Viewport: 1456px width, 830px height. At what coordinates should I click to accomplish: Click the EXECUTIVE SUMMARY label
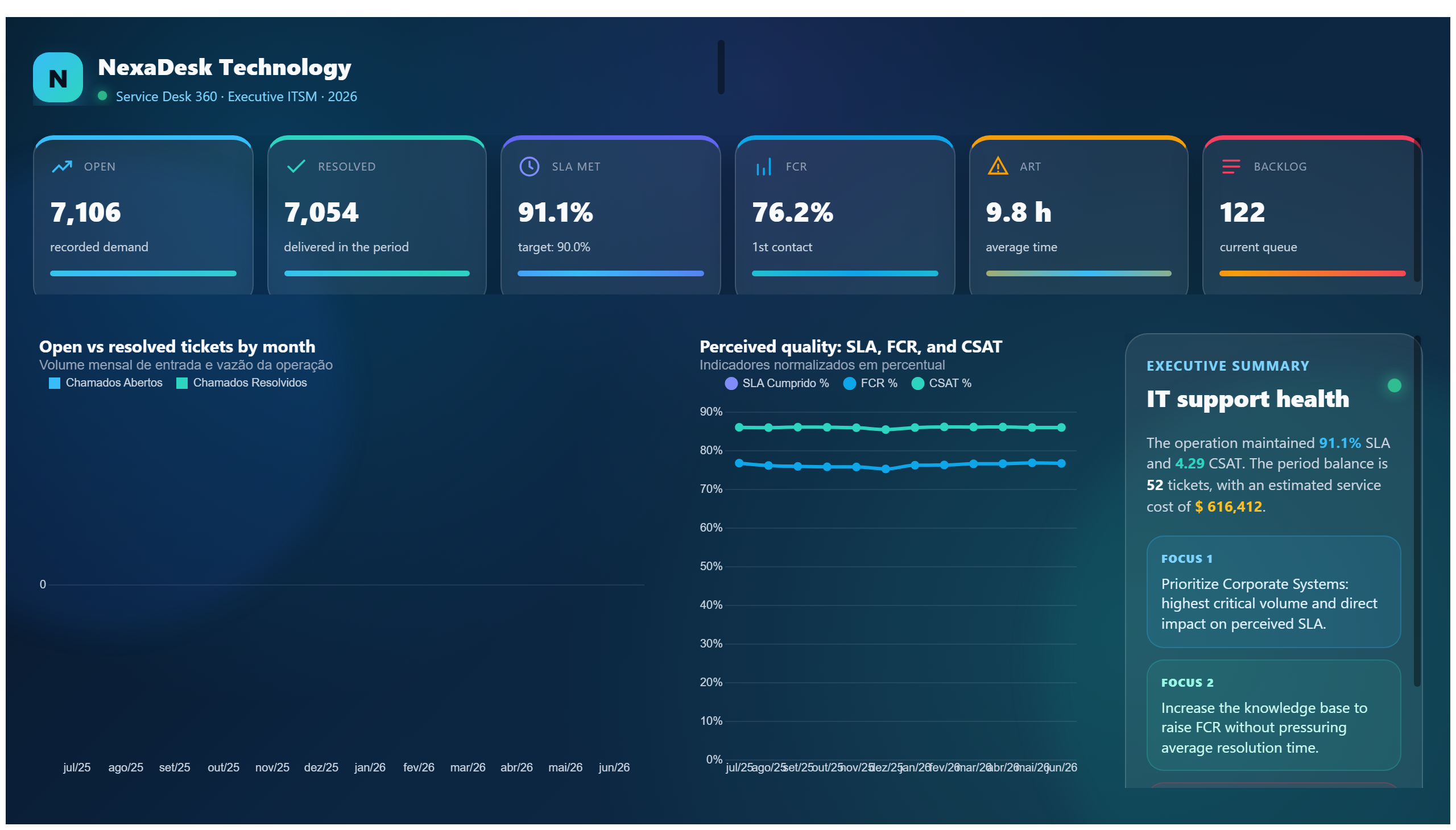point(1227,366)
